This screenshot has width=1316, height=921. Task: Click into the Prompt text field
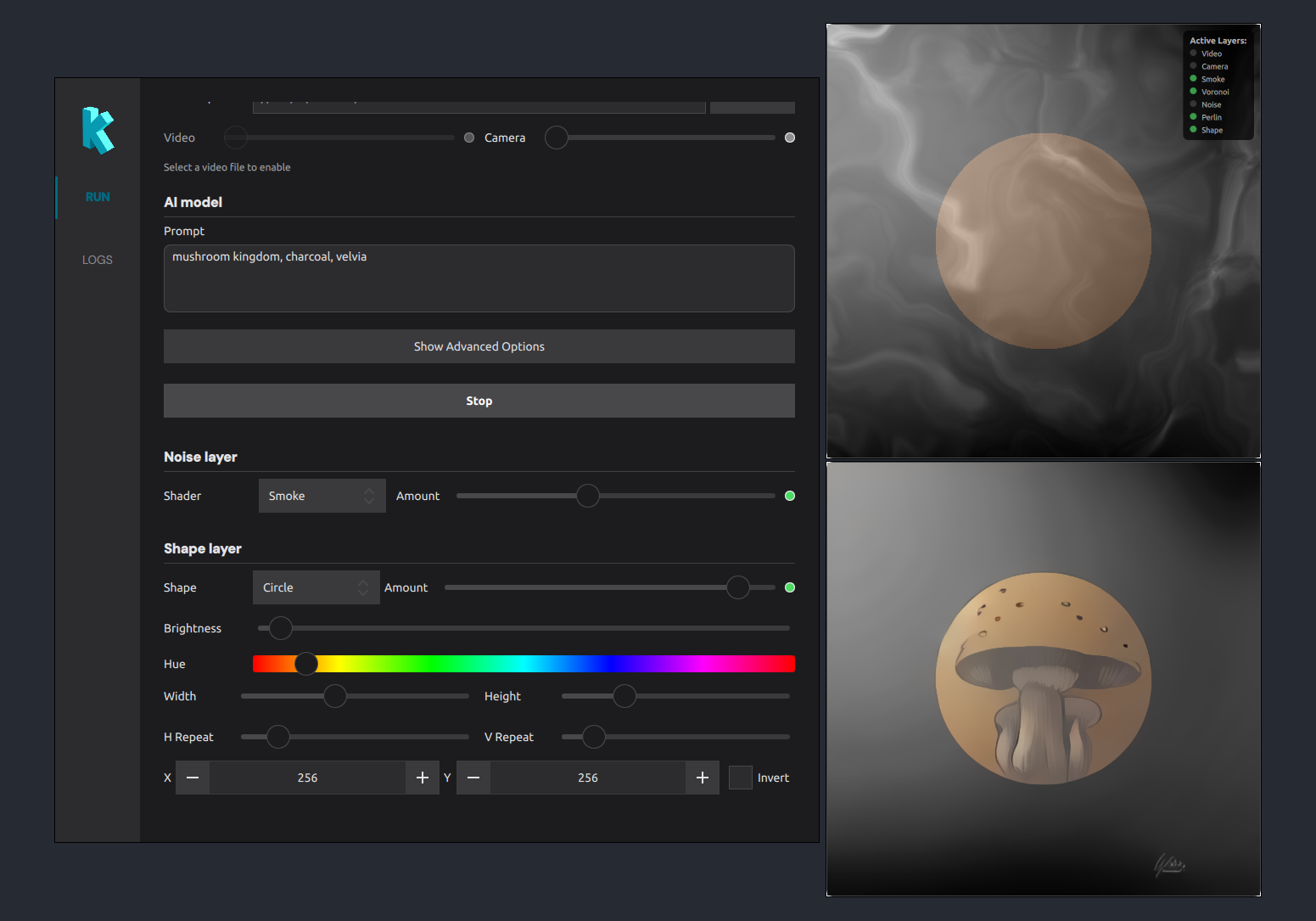pyautogui.click(x=479, y=278)
